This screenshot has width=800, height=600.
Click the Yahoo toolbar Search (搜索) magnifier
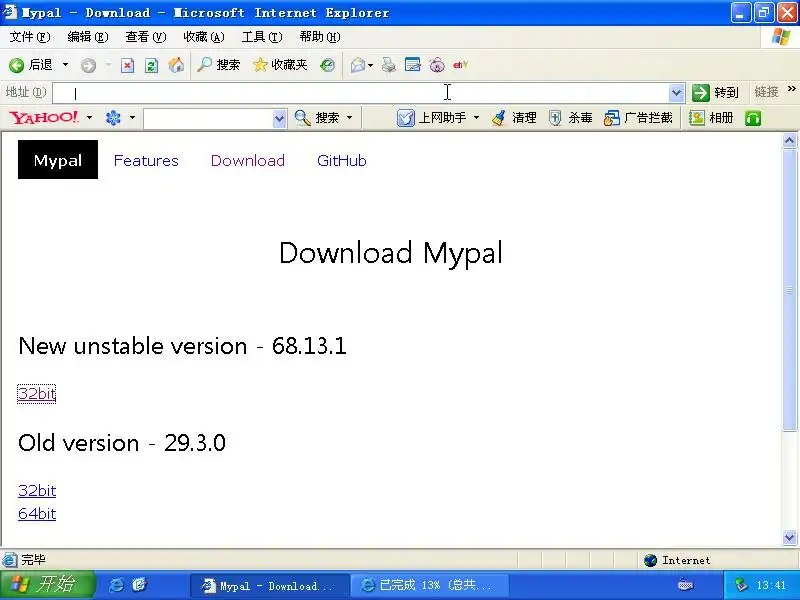tap(317, 118)
